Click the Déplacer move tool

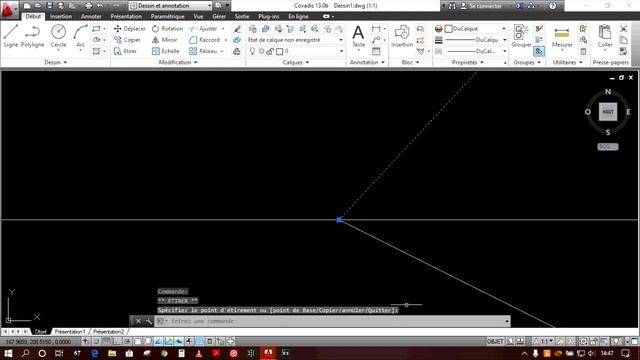tap(129, 29)
